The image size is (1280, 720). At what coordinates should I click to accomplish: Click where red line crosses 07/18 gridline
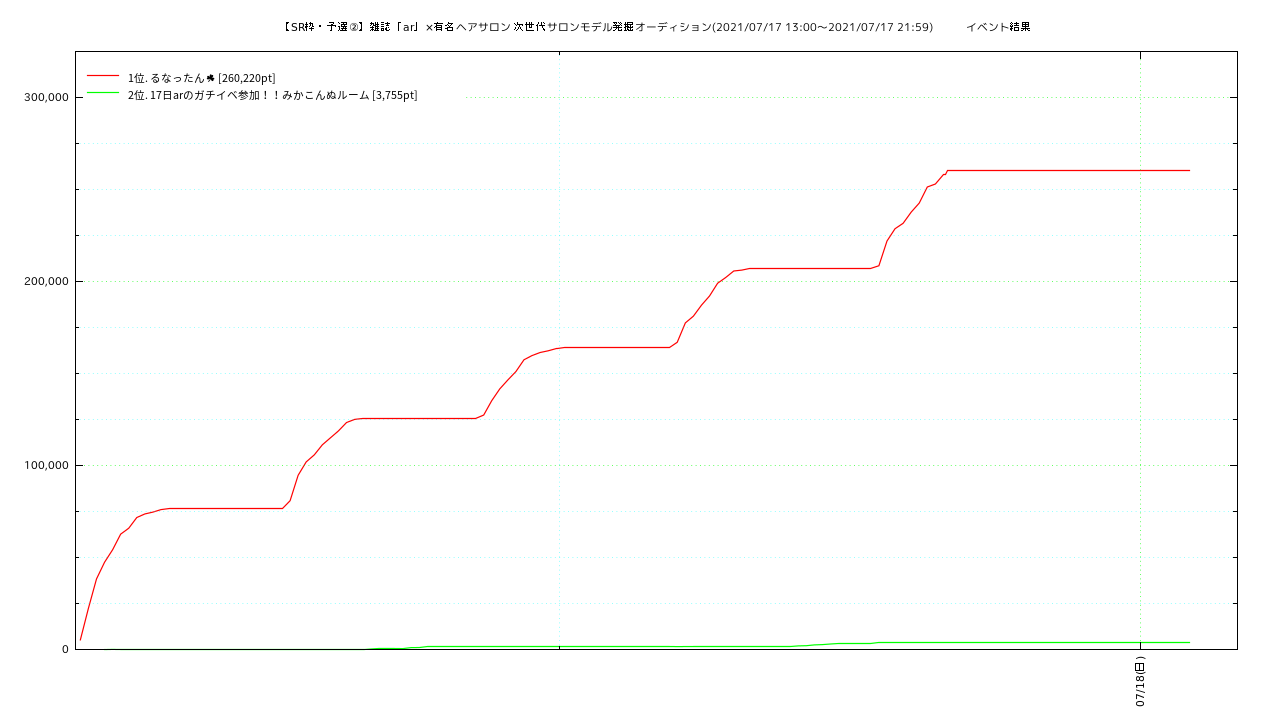pyautogui.click(x=1140, y=170)
